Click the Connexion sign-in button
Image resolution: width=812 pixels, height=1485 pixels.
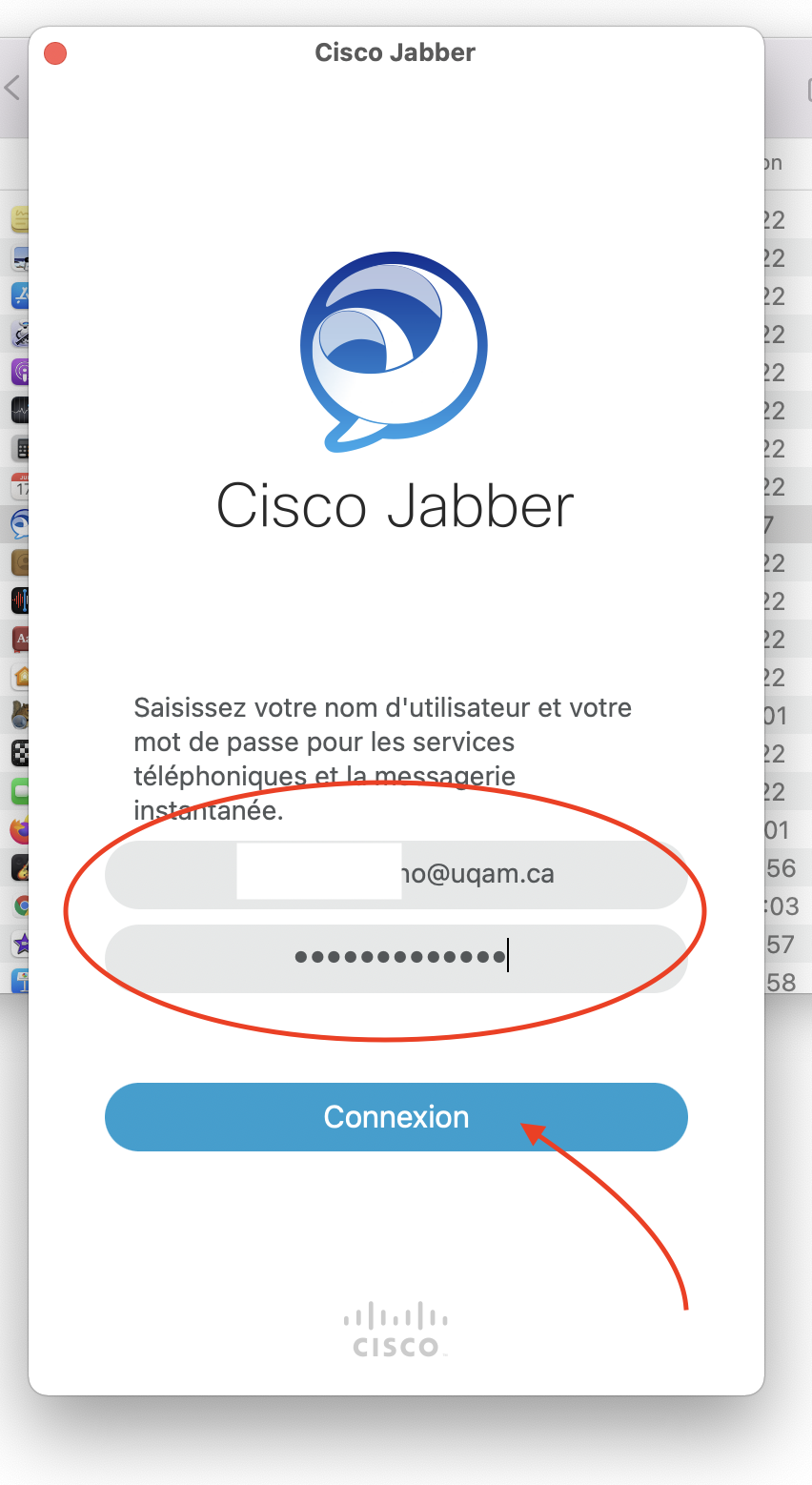396,1116
